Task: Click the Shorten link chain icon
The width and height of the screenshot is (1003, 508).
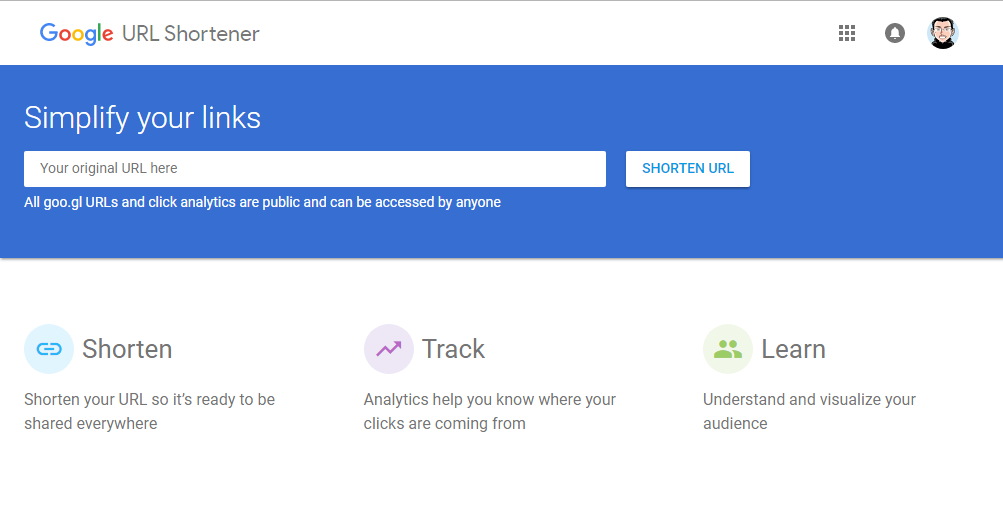Action: coord(49,349)
